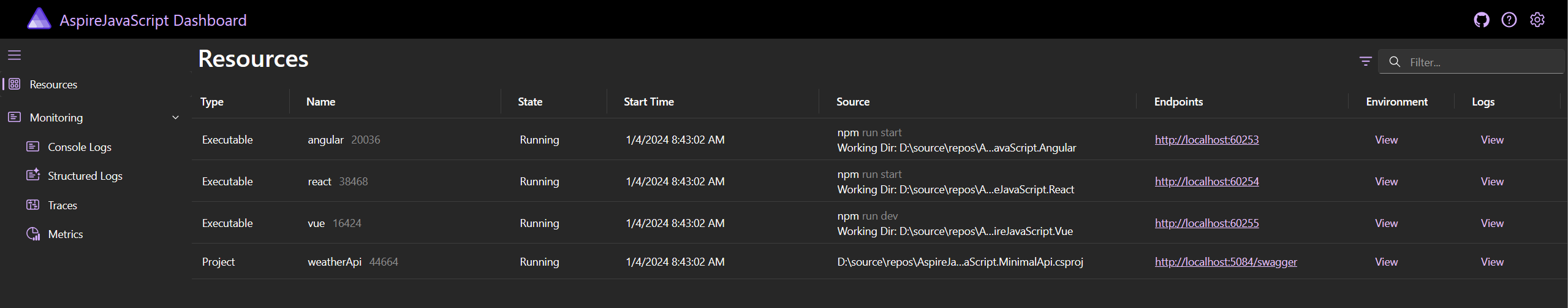Click the resource type filter icon
The image size is (1568, 308).
1365,61
